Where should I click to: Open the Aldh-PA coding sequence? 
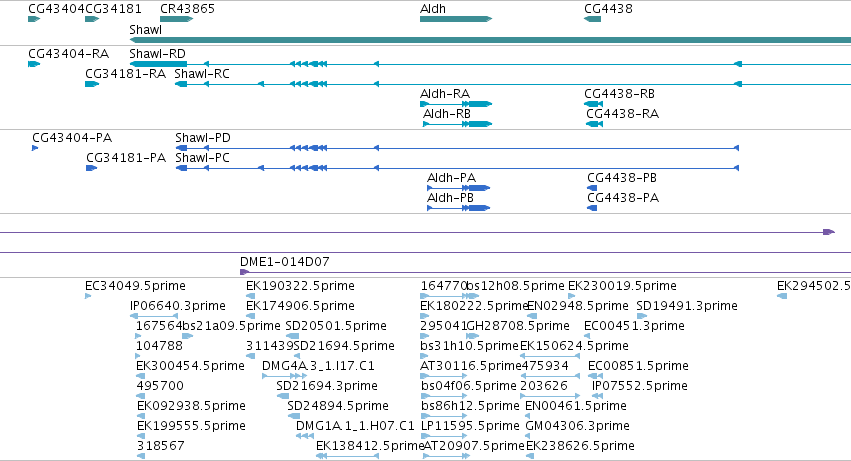[x=458, y=188]
